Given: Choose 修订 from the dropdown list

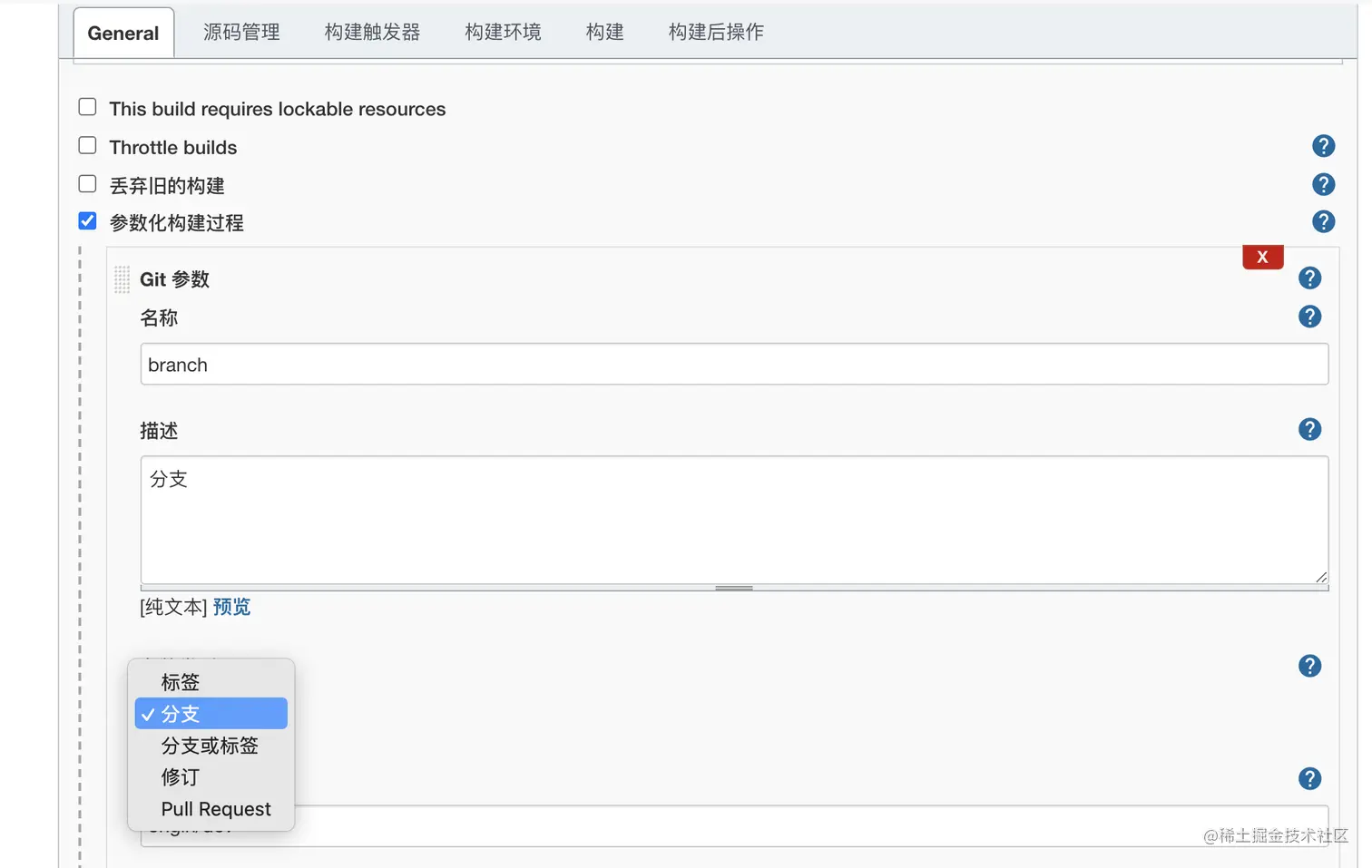Looking at the screenshot, I should [x=211, y=777].
